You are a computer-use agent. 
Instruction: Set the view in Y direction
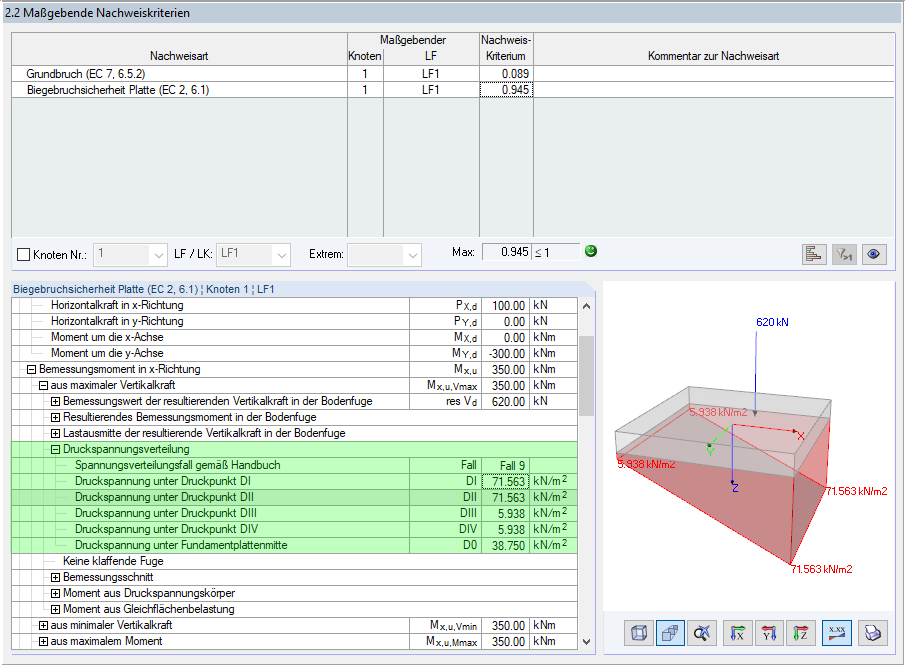point(770,633)
